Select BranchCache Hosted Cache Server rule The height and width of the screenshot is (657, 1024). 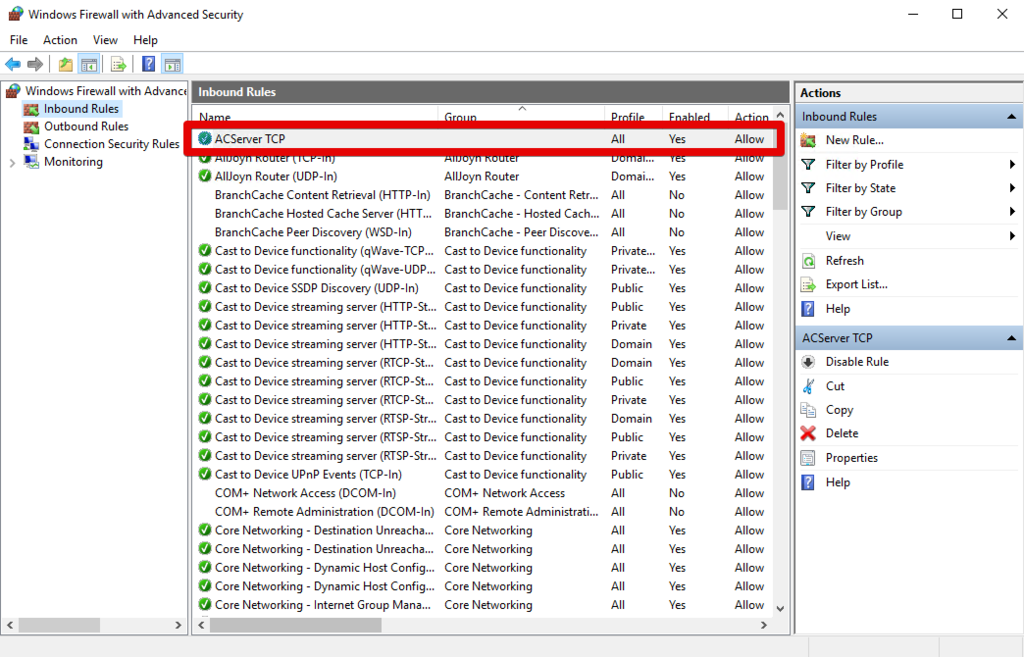click(x=482, y=214)
